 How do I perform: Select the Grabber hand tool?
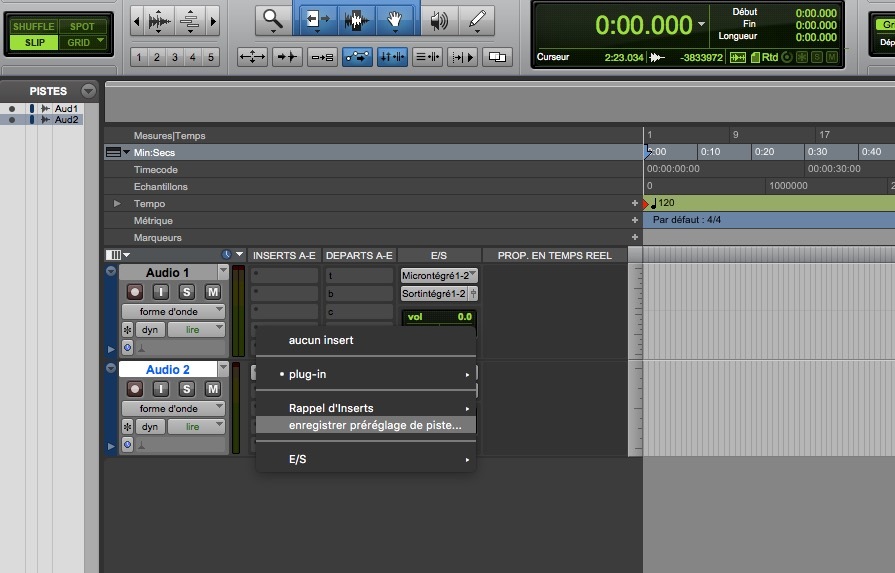[x=394, y=20]
